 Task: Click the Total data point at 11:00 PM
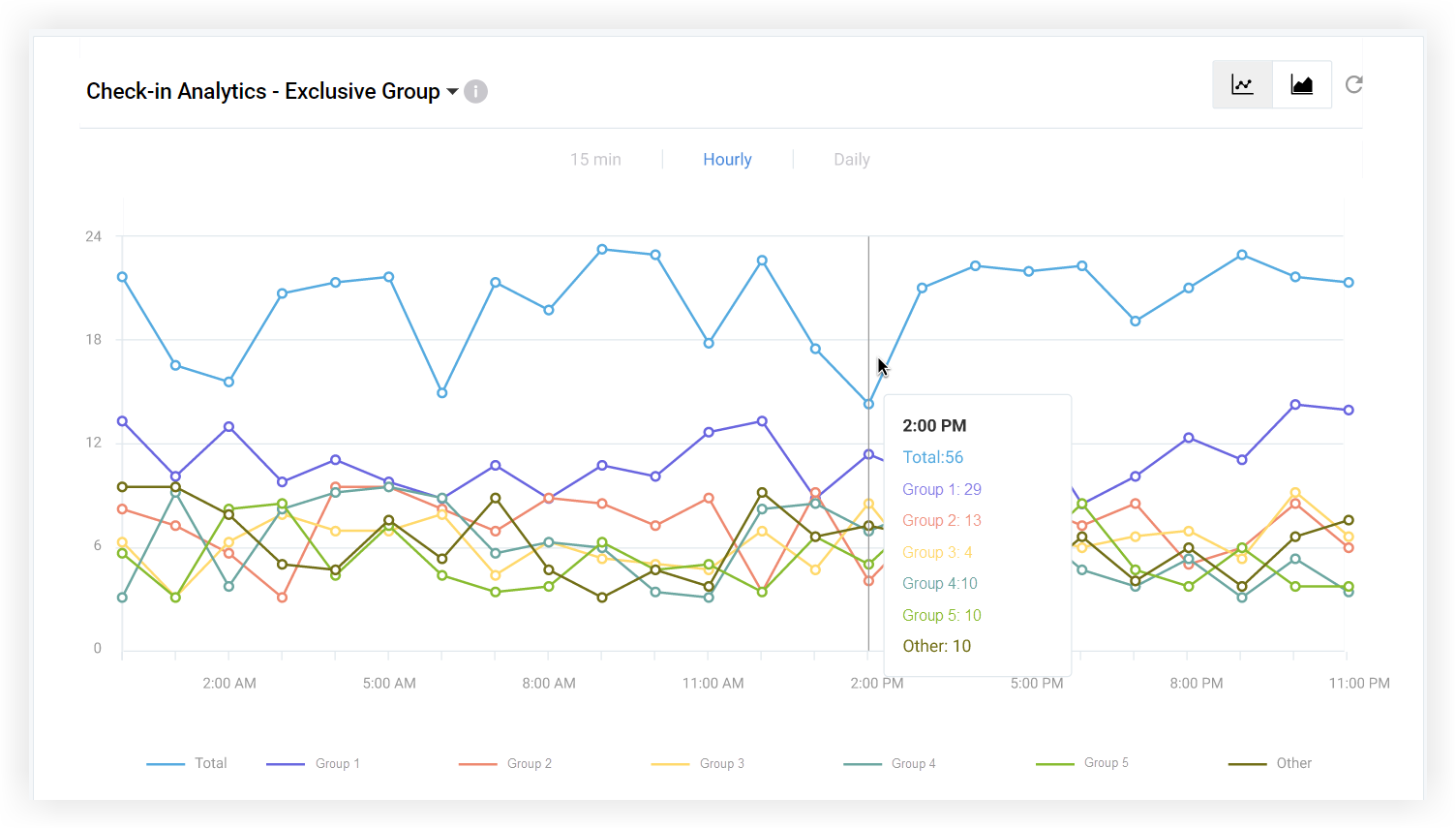[x=1349, y=283]
